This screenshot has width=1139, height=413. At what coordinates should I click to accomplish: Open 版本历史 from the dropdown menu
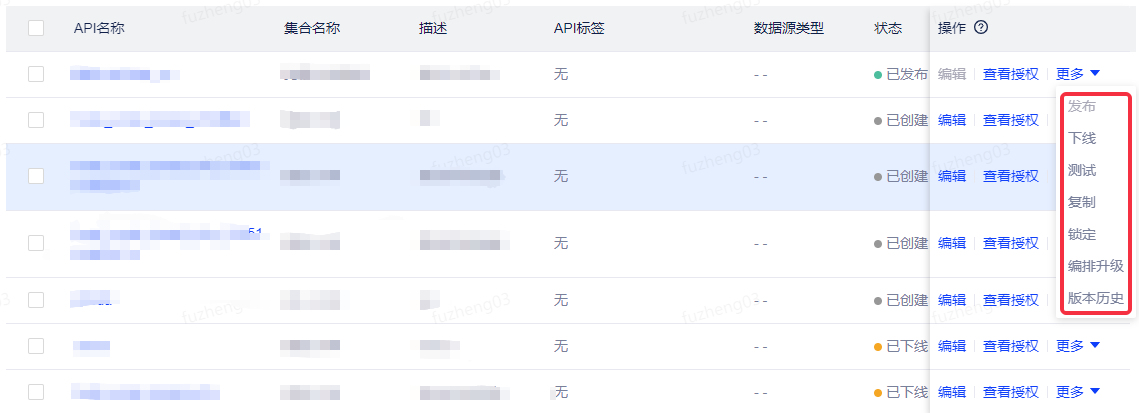coord(1096,298)
